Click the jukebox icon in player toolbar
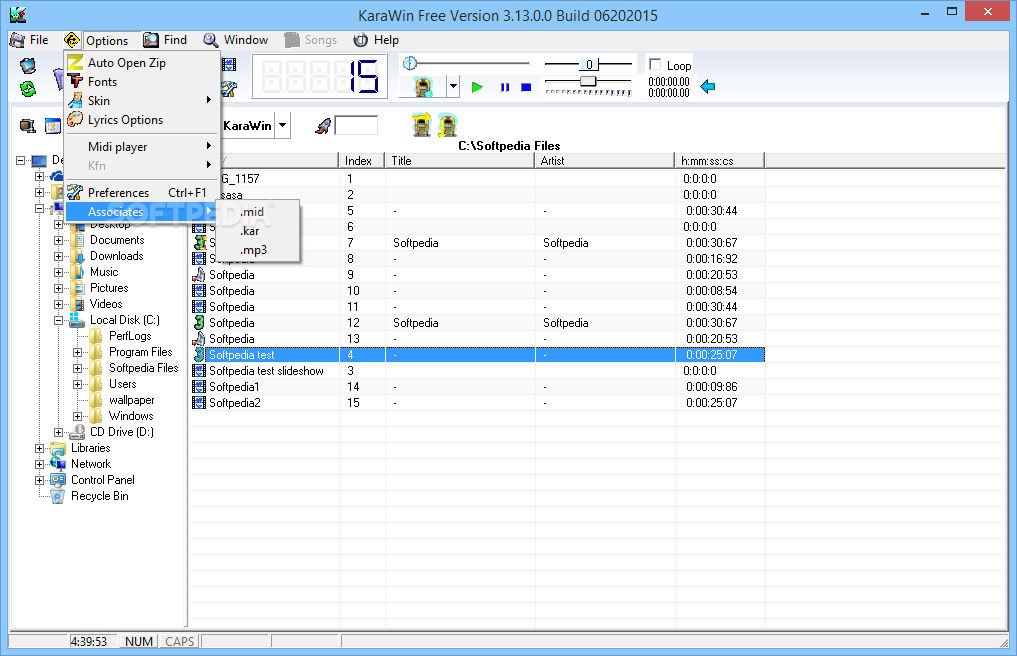This screenshot has height=656, width=1017. pyautogui.click(x=423, y=86)
